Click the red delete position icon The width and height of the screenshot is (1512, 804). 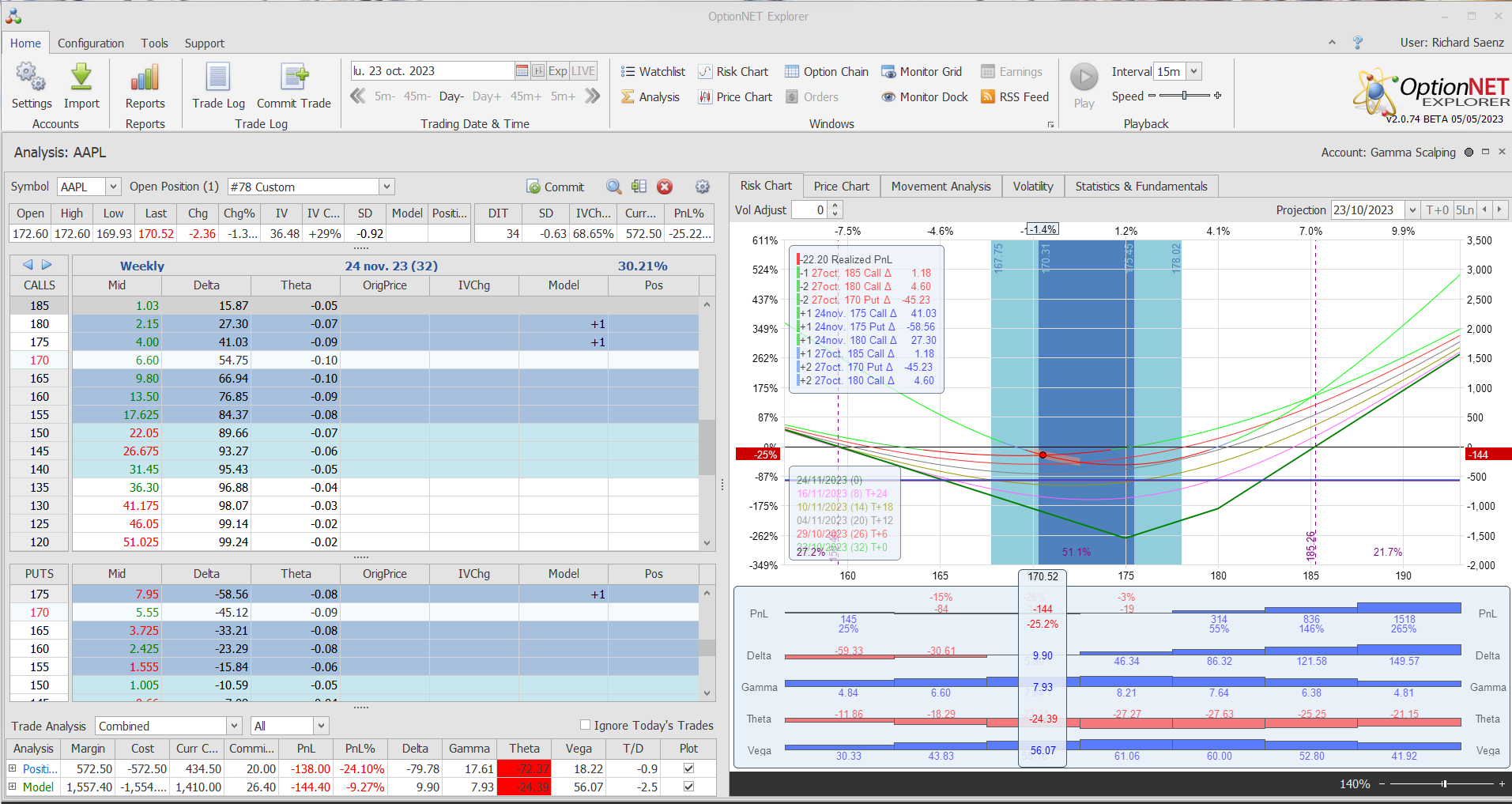(x=665, y=187)
